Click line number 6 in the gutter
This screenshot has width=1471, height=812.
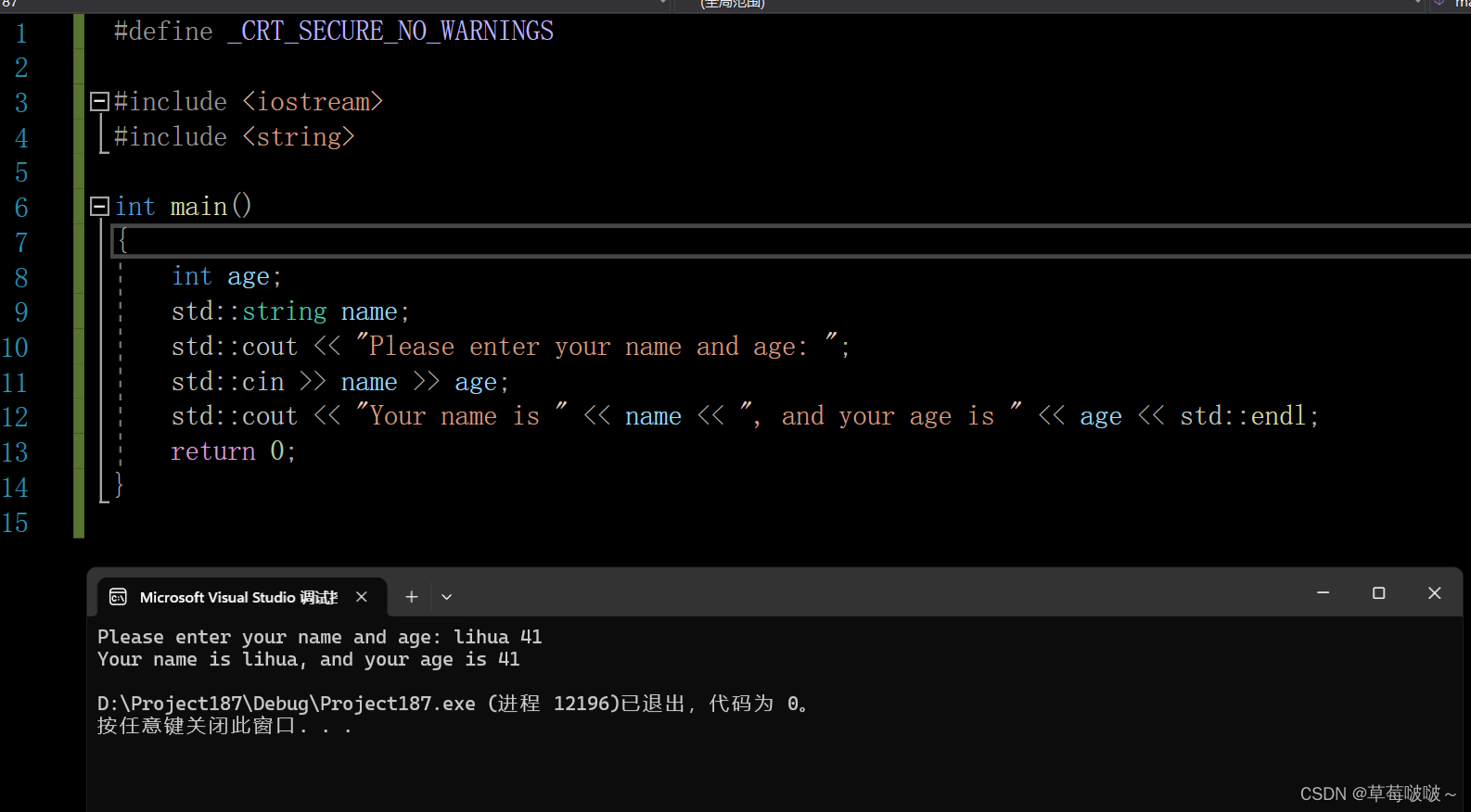pyautogui.click(x=20, y=208)
